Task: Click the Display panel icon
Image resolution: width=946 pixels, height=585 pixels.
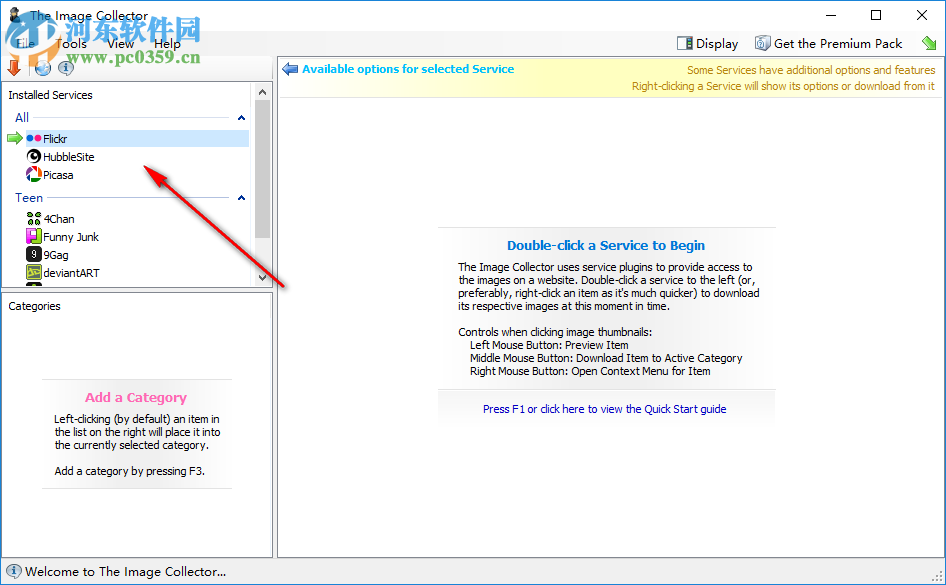Action: click(684, 43)
